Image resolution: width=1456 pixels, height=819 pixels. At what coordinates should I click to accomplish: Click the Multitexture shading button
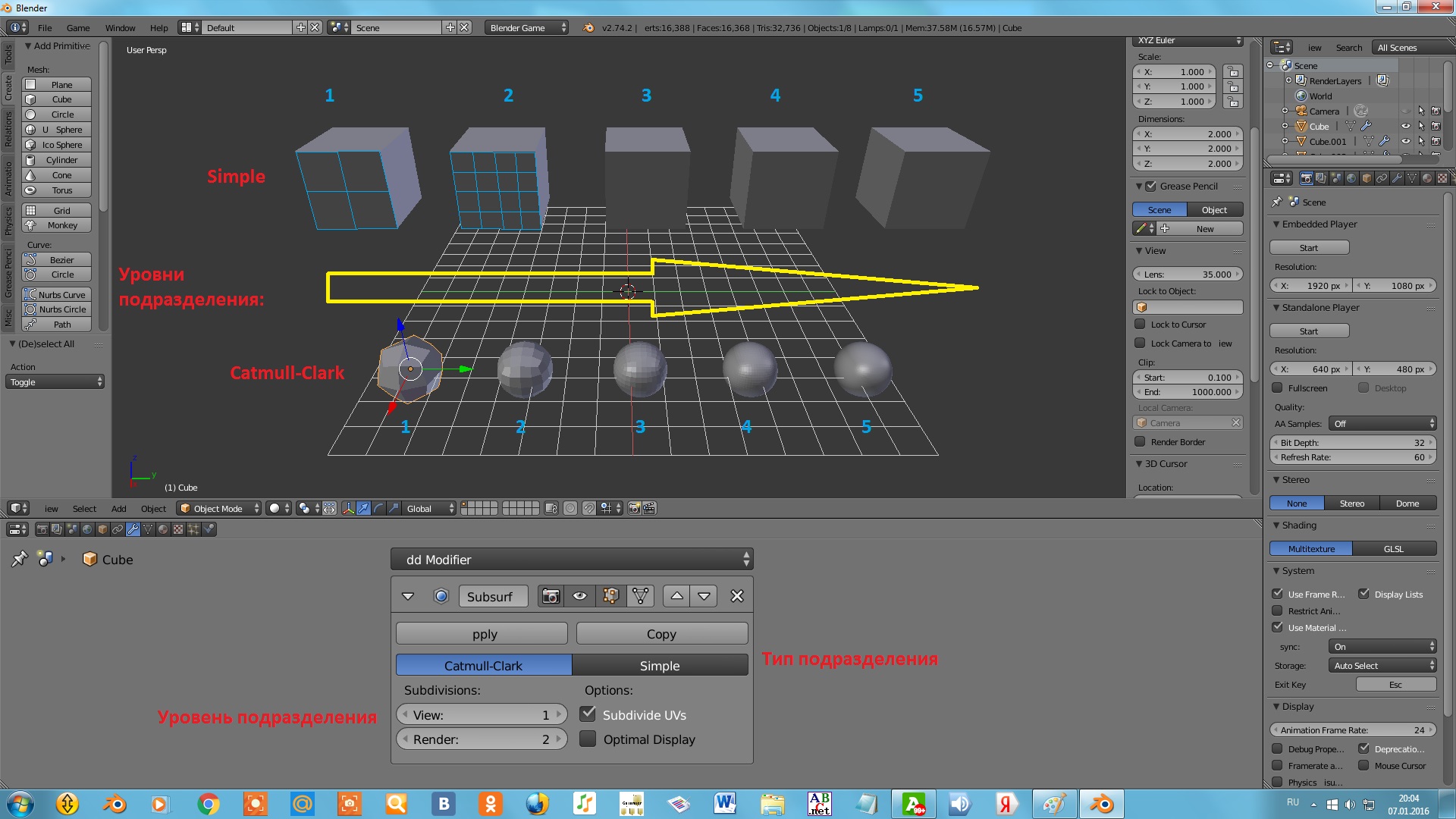1313,548
